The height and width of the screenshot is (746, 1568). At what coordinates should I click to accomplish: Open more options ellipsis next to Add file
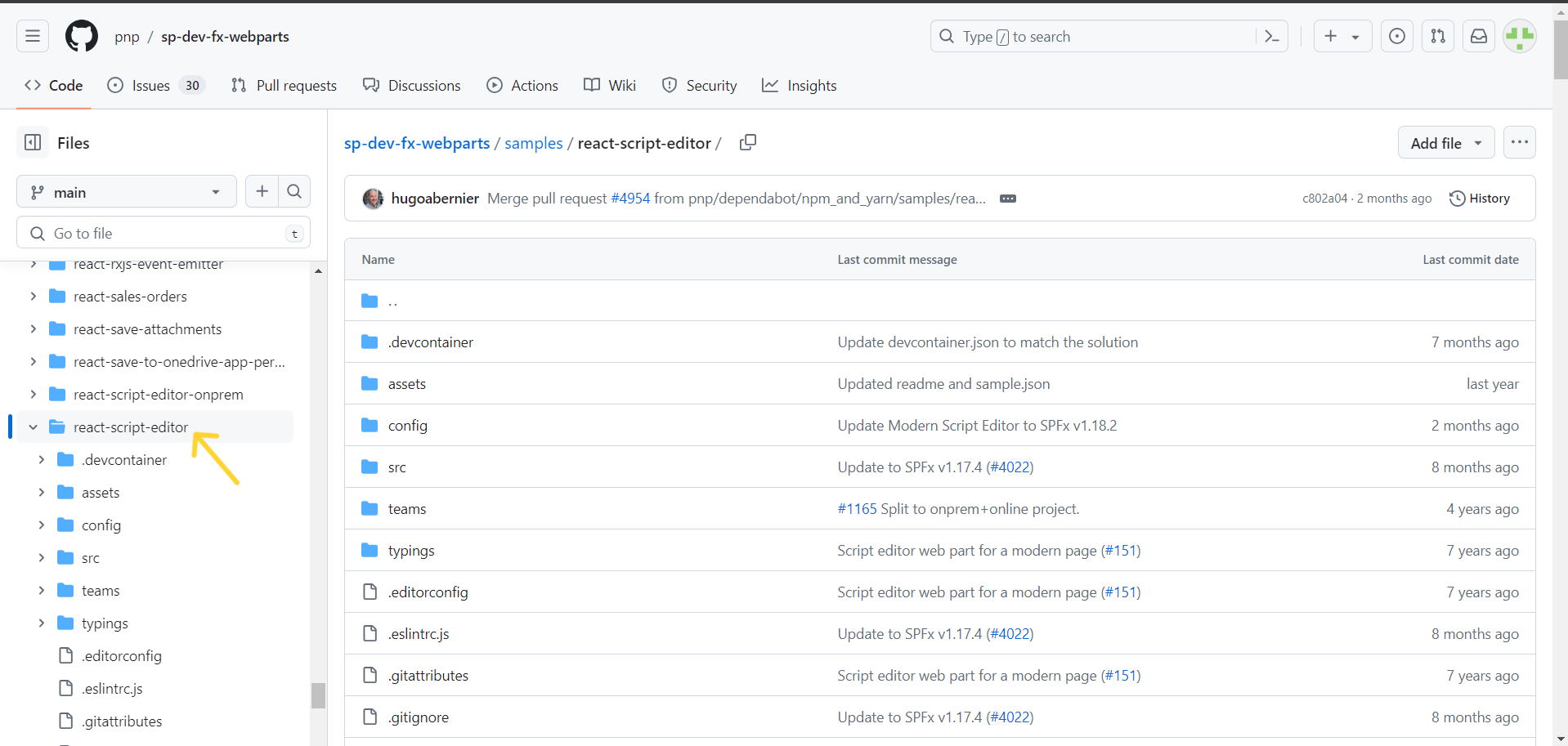(1520, 142)
